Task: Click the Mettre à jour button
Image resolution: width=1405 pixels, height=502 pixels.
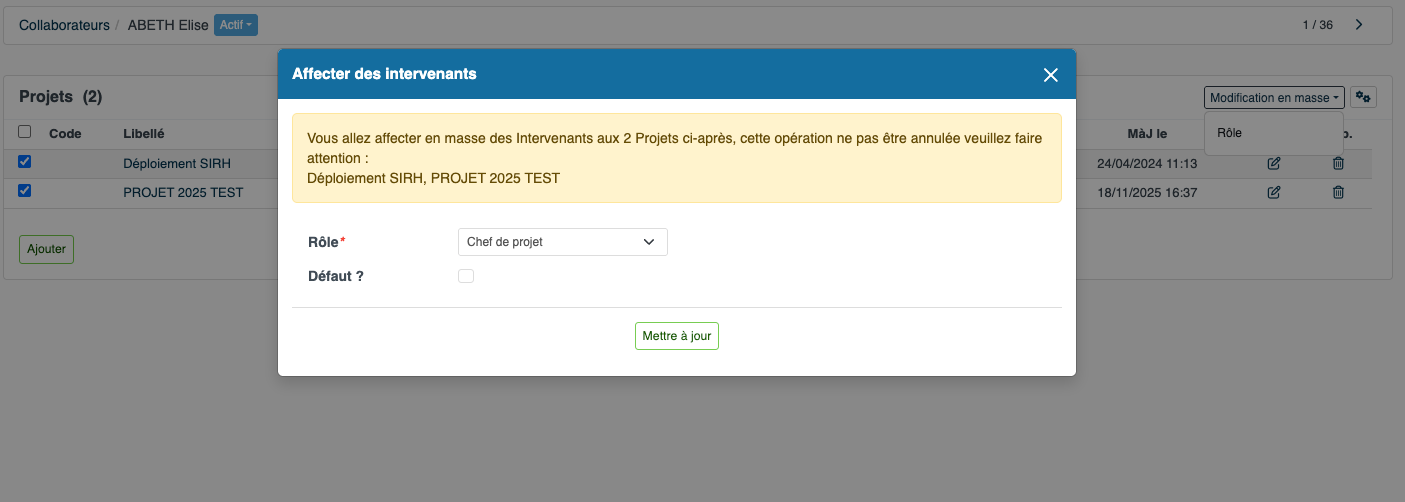Action: (677, 336)
